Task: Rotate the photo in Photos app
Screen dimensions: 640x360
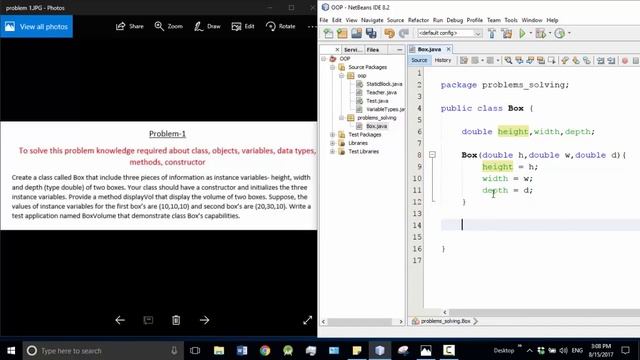Action: coord(280,27)
